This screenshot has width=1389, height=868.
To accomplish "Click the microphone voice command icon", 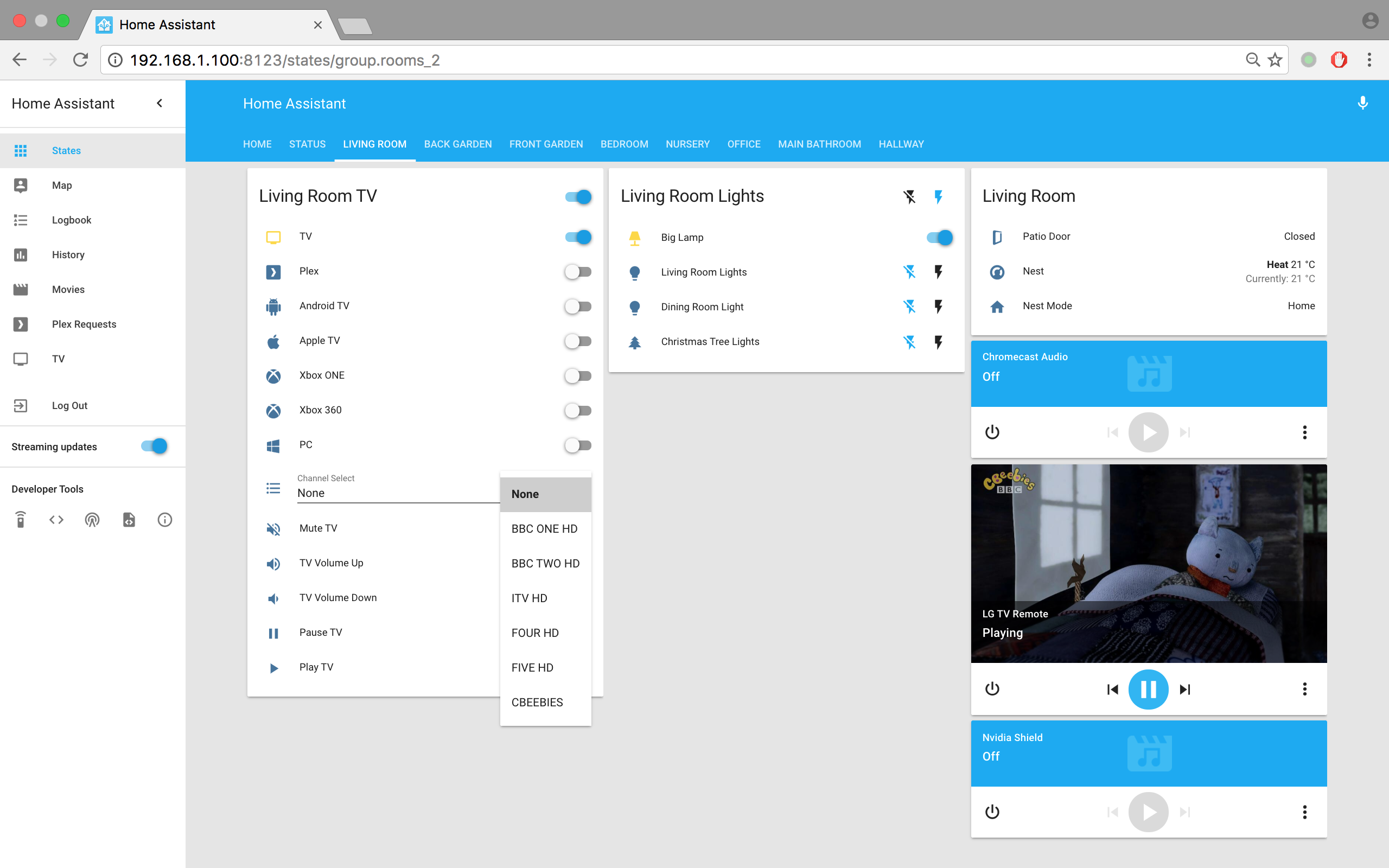I will pyautogui.click(x=1362, y=103).
